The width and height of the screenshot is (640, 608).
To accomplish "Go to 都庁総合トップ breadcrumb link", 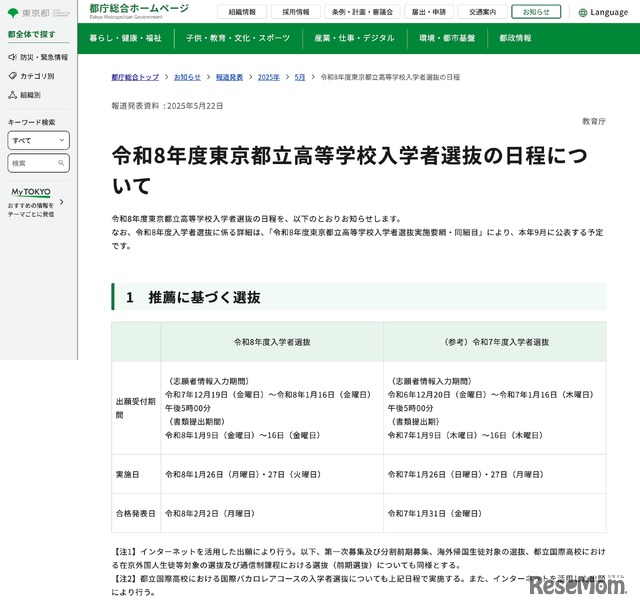I will [135, 77].
